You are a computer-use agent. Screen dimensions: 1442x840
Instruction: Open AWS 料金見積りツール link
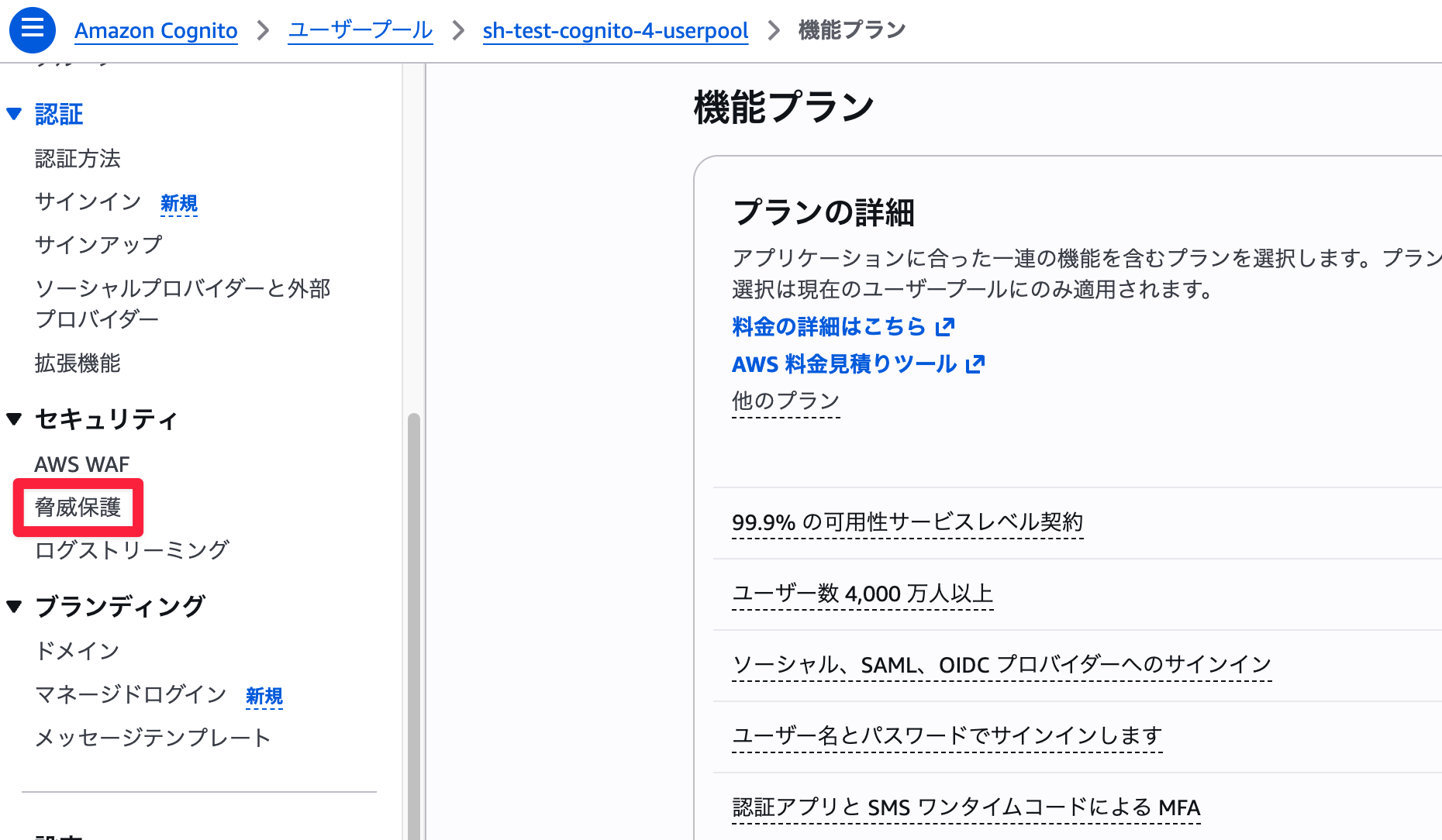844,364
